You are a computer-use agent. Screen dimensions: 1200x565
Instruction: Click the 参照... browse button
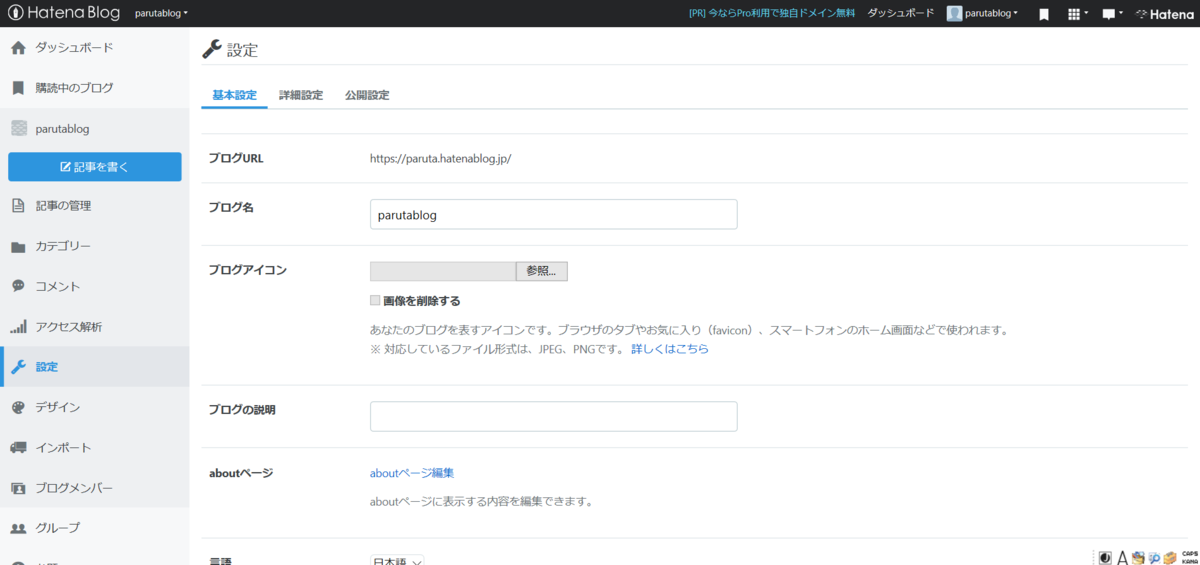541,271
